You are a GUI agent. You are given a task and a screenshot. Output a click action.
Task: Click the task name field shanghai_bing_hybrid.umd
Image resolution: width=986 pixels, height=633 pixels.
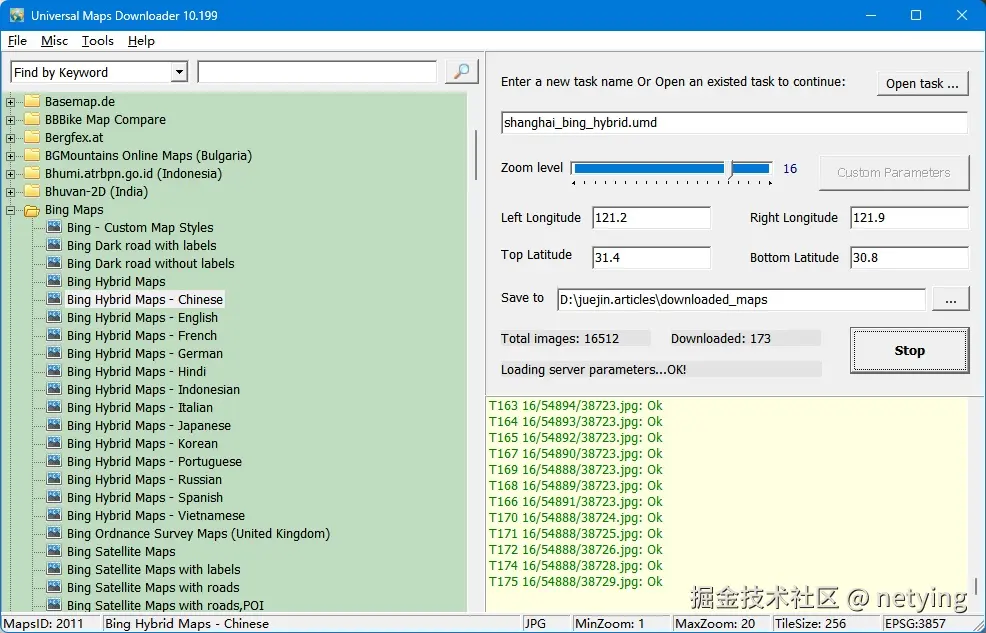pos(734,123)
